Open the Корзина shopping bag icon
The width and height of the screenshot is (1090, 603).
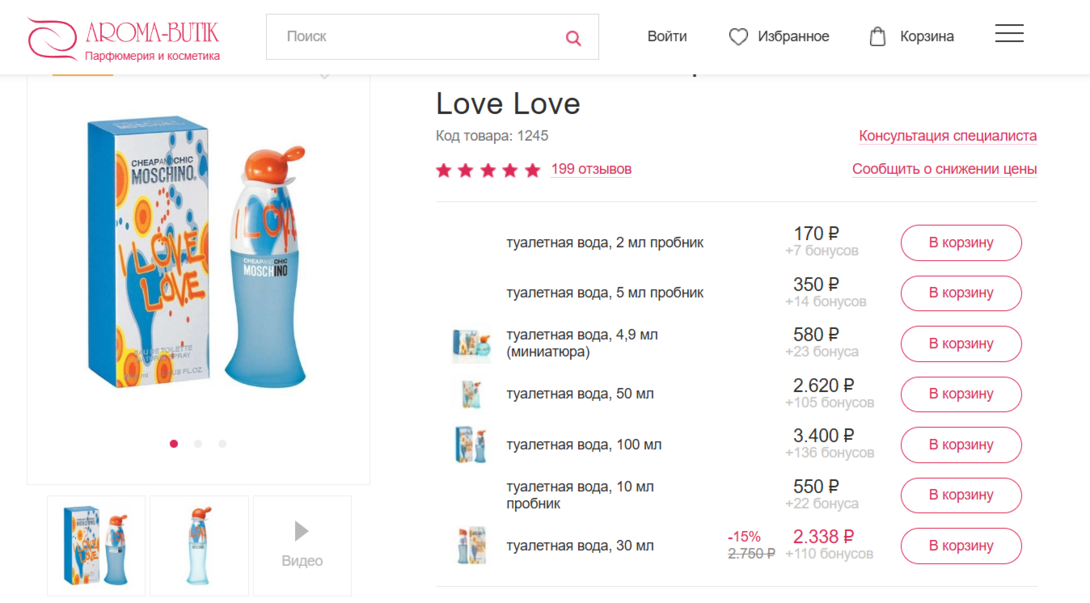pos(877,37)
